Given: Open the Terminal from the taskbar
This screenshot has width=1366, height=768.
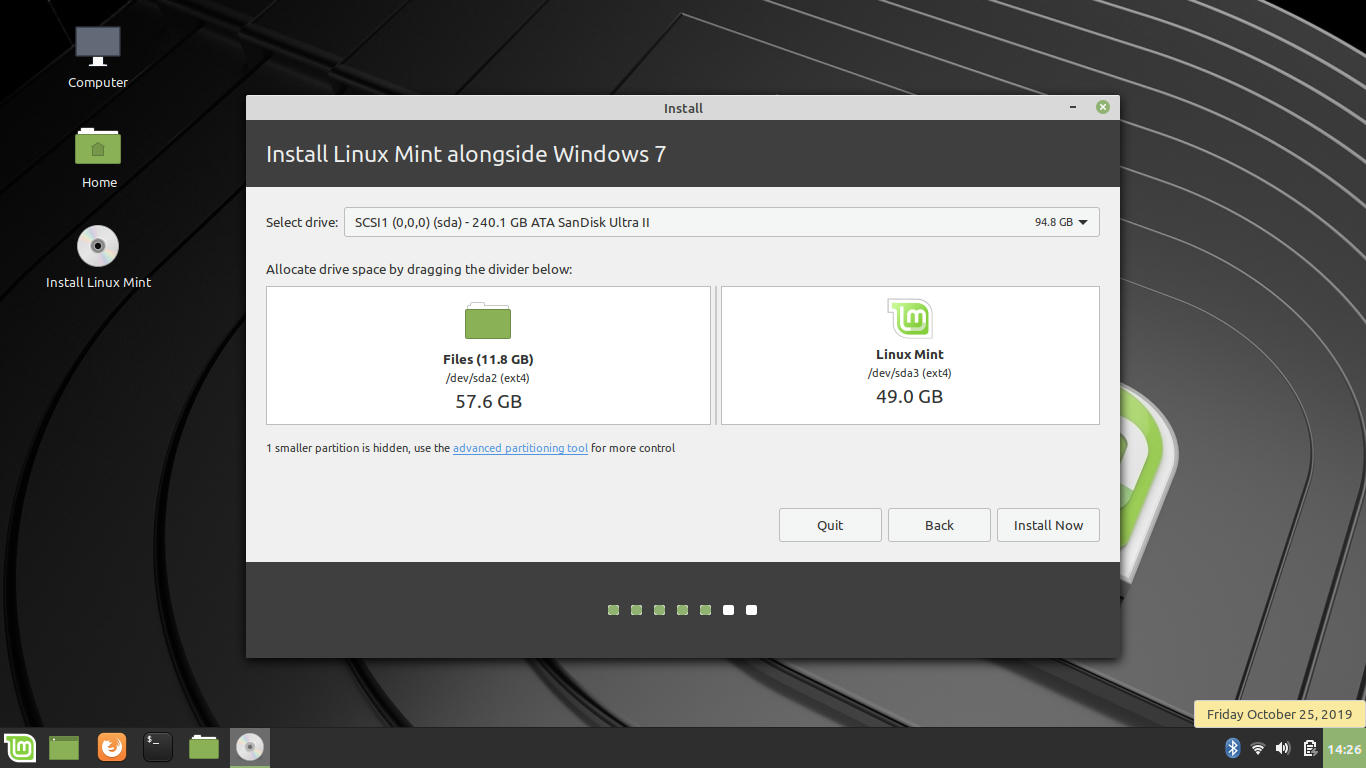Looking at the screenshot, I should click(158, 747).
